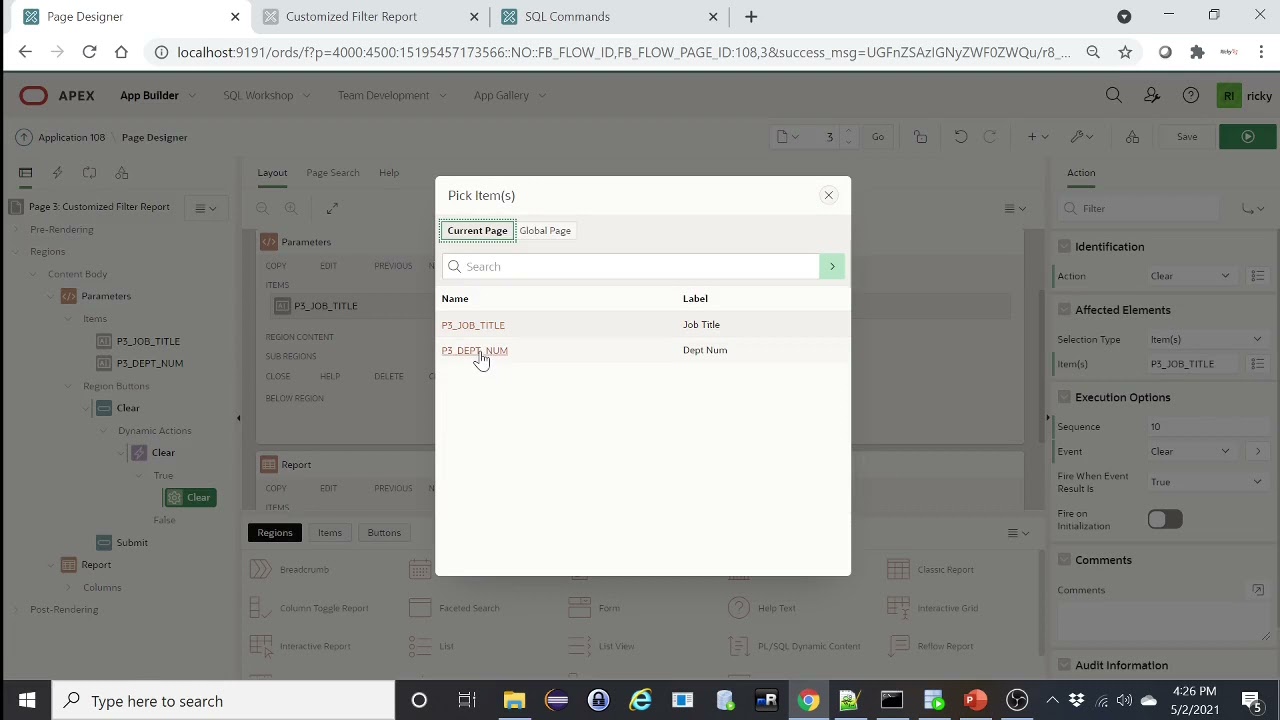Switch gallery to the Buttons tab
The width and height of the screenshot is (1280, 720).
tap(384, 533)
